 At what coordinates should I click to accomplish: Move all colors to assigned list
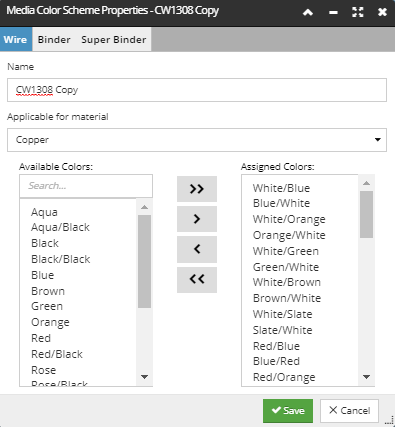pyautogui.click(x=197, y=189)
